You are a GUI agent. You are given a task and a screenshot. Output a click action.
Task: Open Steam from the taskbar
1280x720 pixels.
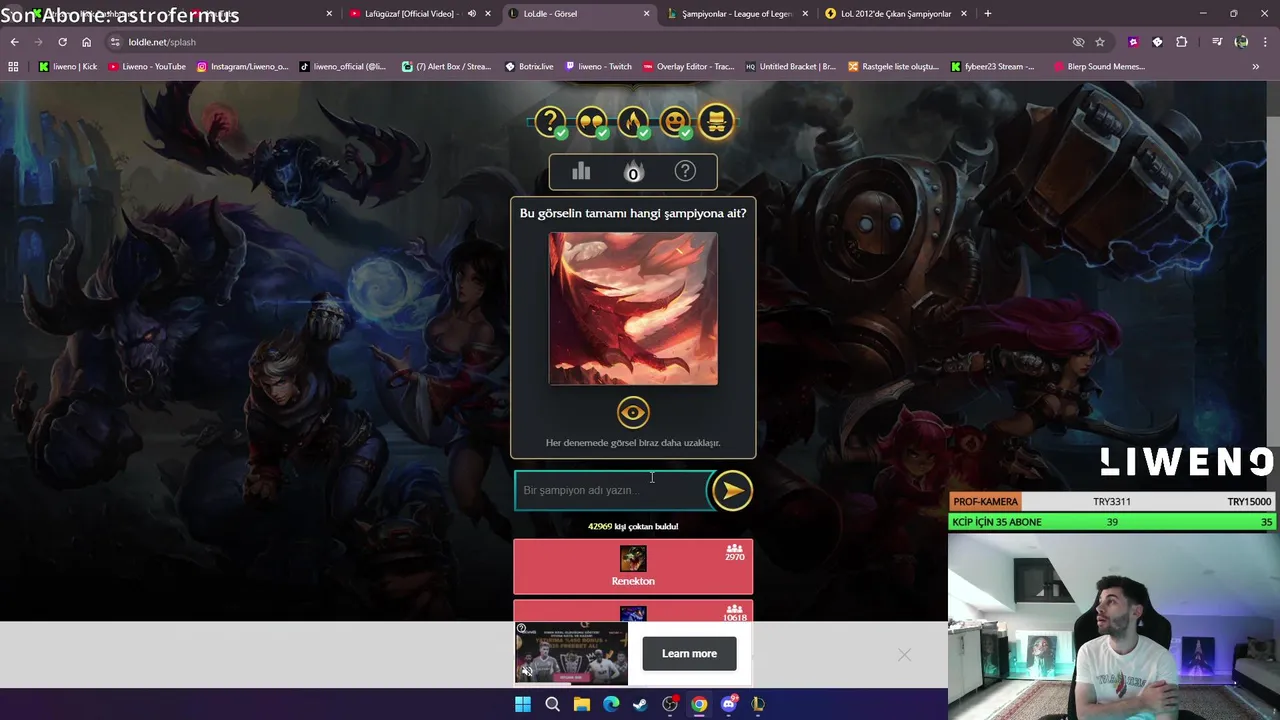point(640,704)
